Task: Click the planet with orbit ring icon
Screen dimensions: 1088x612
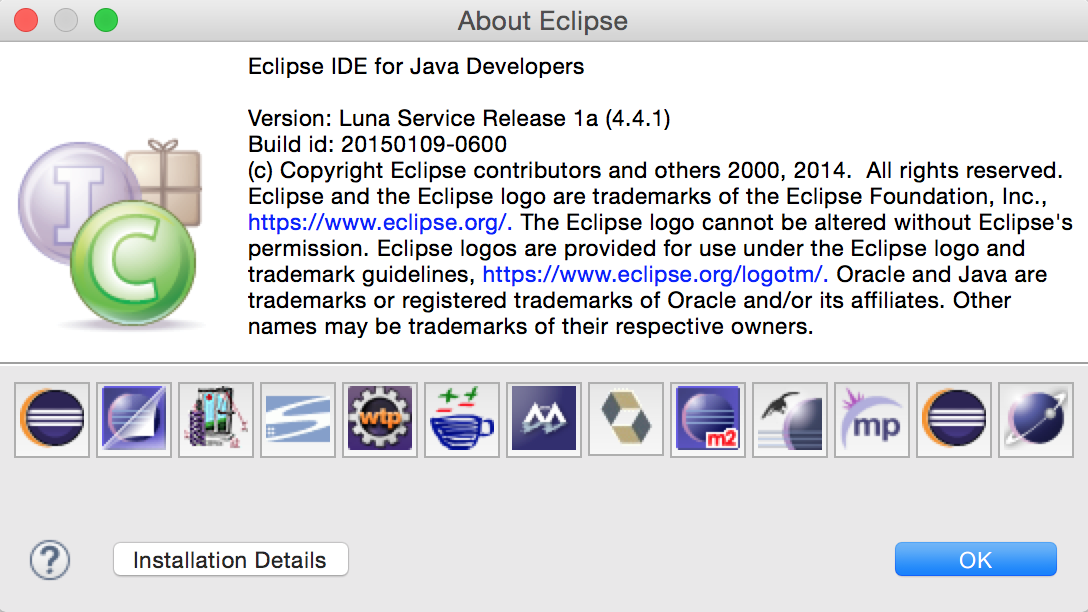Action: pyautogui.click(x=1036, y=420)
